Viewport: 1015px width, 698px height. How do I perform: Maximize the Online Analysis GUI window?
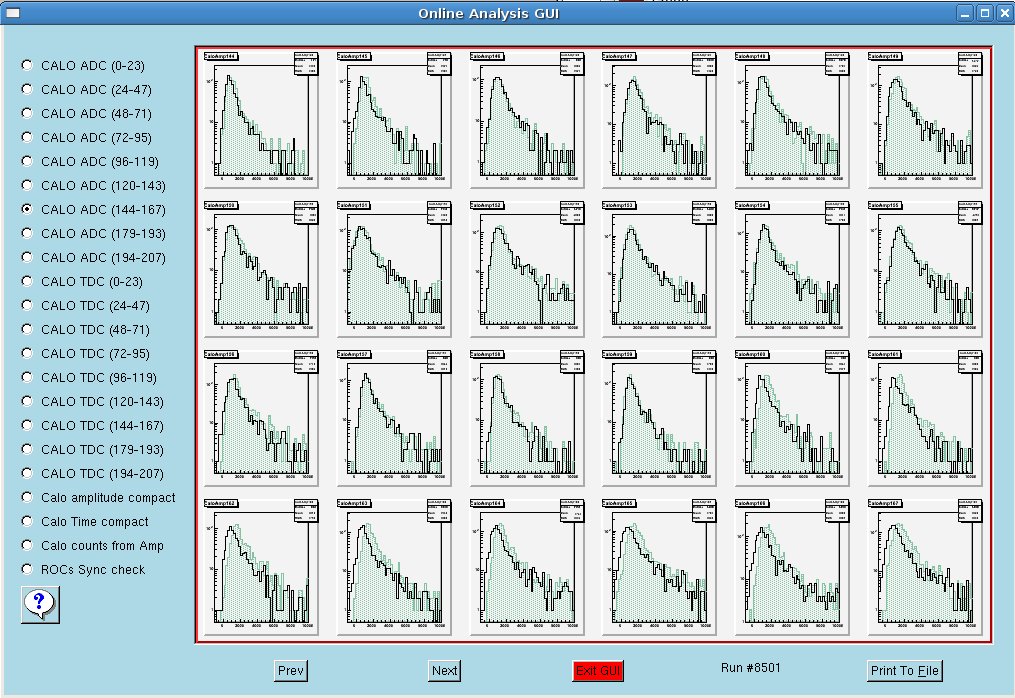tap(985, 13)
